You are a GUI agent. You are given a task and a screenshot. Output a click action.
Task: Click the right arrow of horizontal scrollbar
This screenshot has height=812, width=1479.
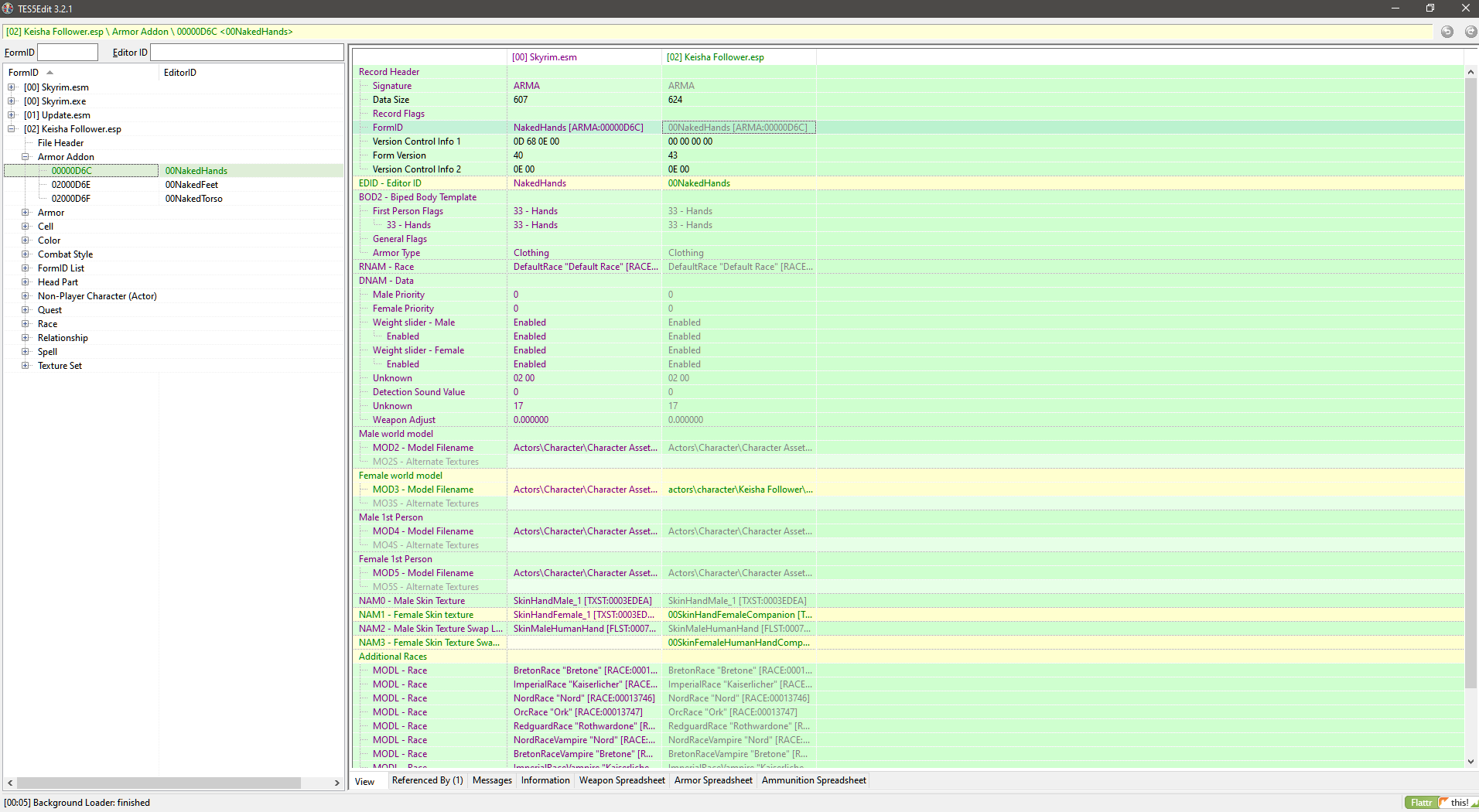(x=336, y=783)
